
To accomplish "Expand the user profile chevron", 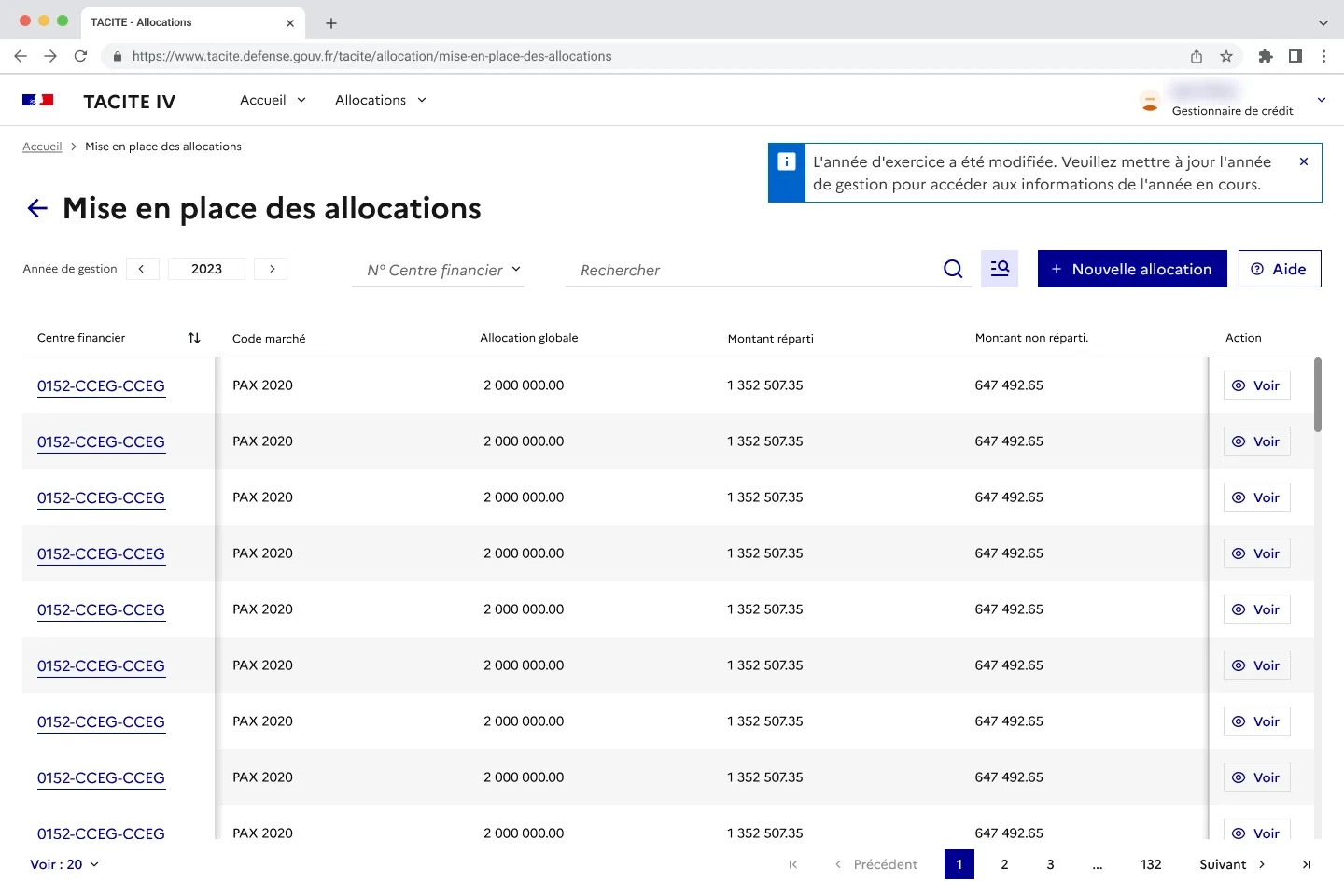I will click(1322, 100).
